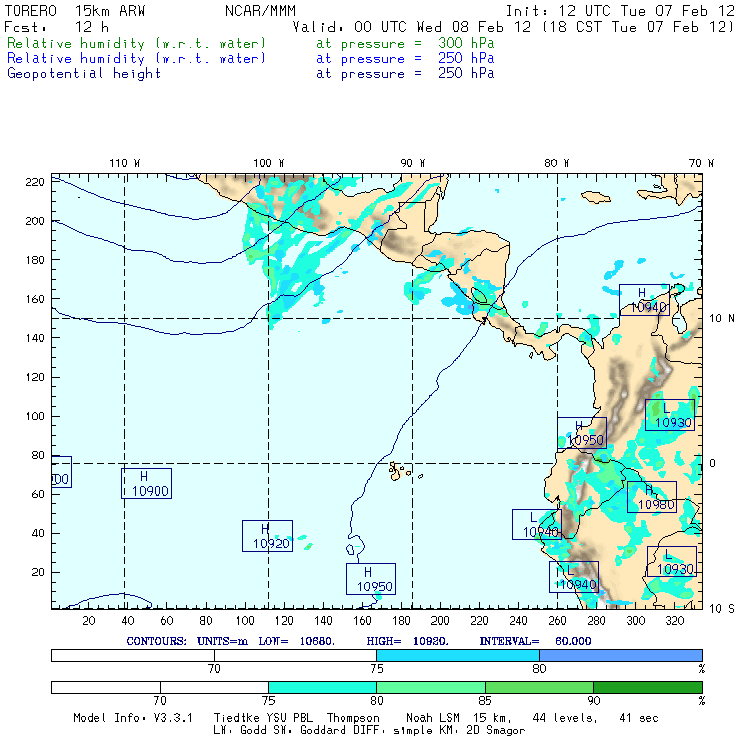Image resolution: width=740 pixels, height=740 pixels.
Task: Click the '10 N' latitude label
Action: [722, 319]
